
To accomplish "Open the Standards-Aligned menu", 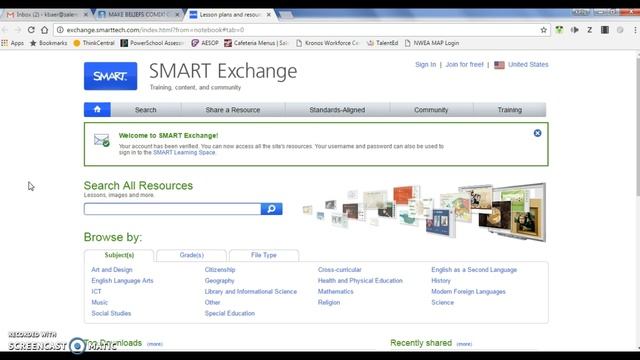I will coord(337,110).
